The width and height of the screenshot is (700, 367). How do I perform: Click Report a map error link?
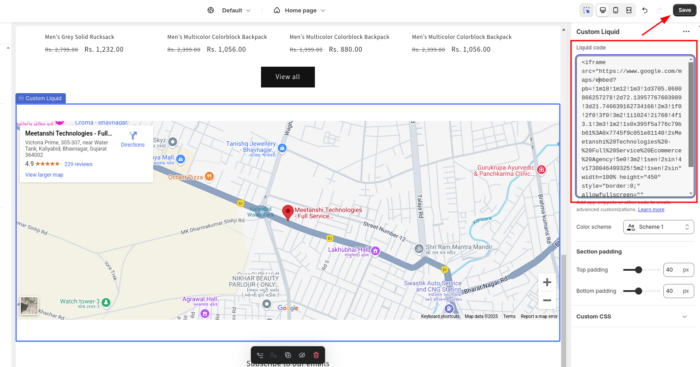[539, 317]
